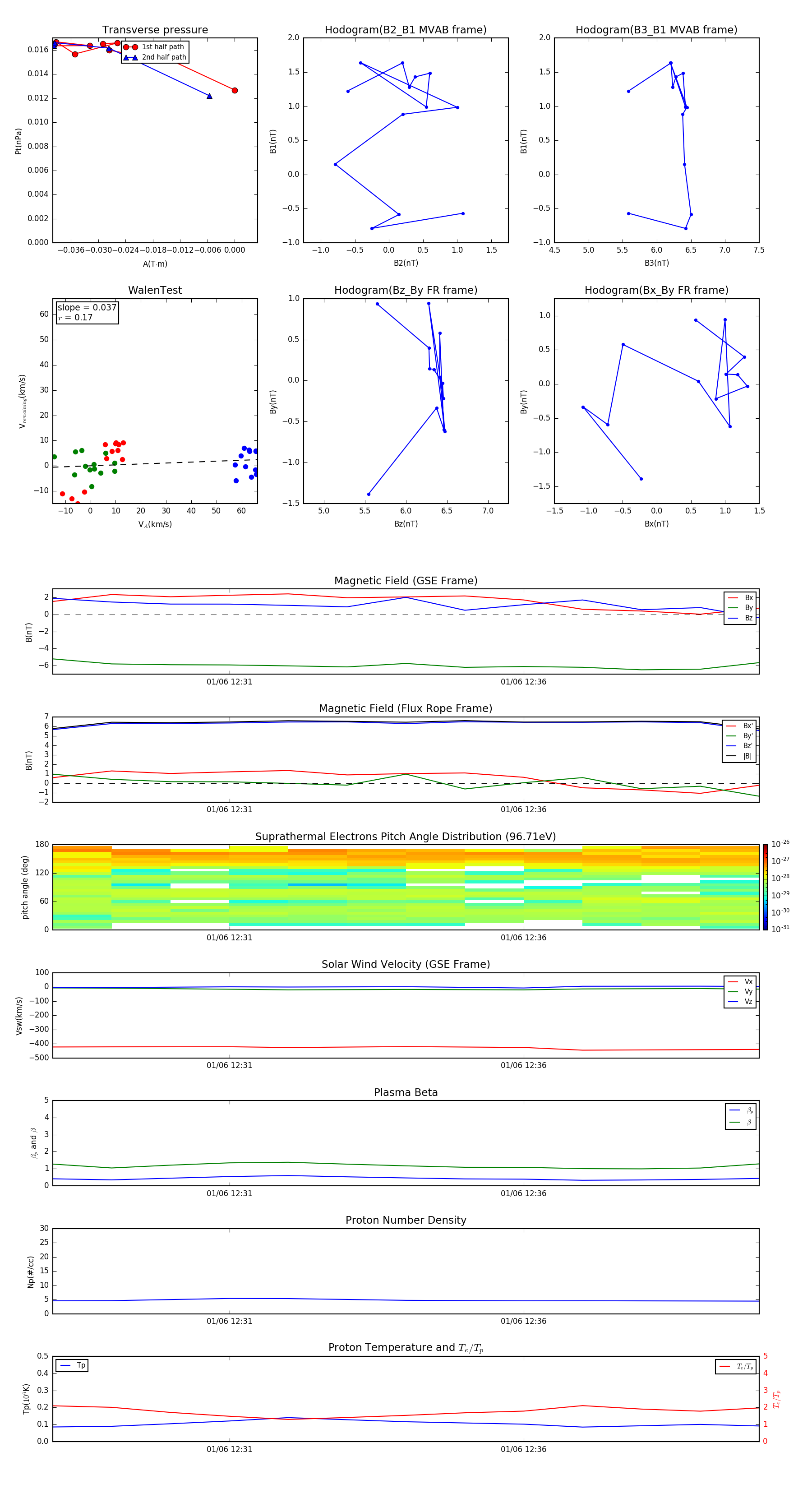Select 'Vx' in the velocity legend

[x=740, y=981]
